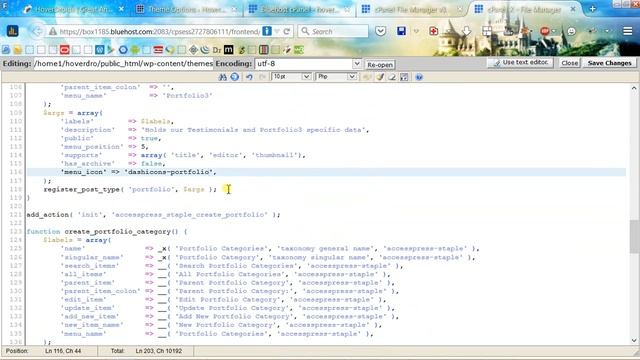The image size is (640, 360).
Task: Click the red first-aid extension icon
Action: click(x=433, y=31)
